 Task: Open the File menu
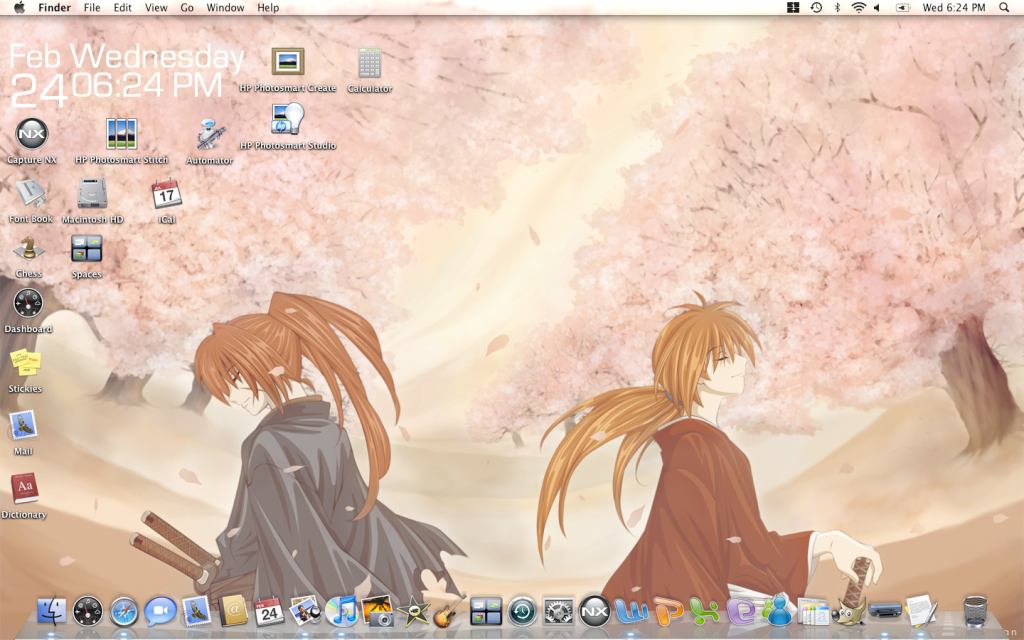[x=92, y=8]
